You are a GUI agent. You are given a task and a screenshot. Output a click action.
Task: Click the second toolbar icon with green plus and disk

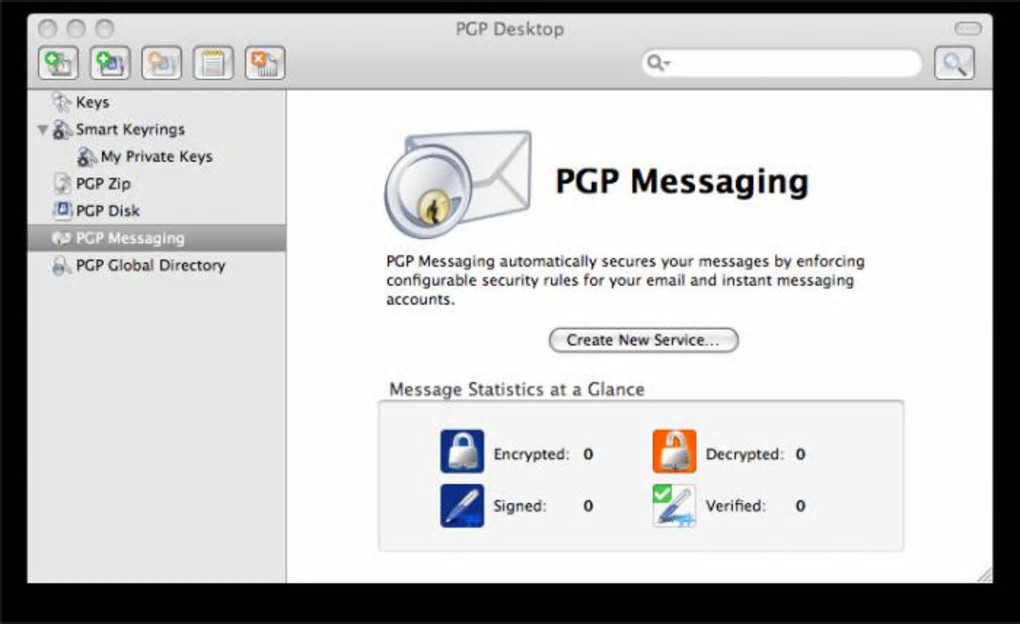[x=110, y=63]
